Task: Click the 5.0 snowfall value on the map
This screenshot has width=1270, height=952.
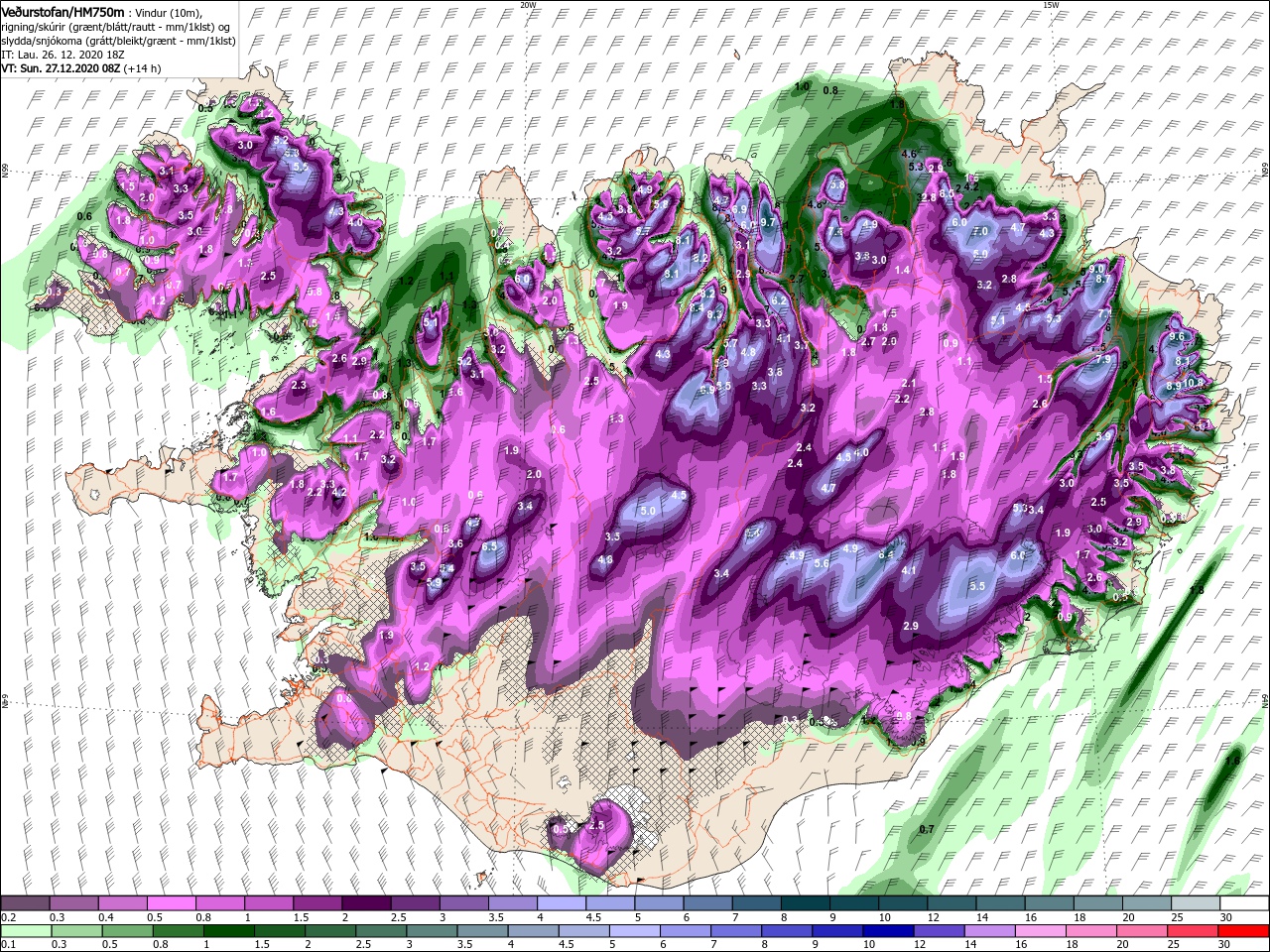Action: 648,511
